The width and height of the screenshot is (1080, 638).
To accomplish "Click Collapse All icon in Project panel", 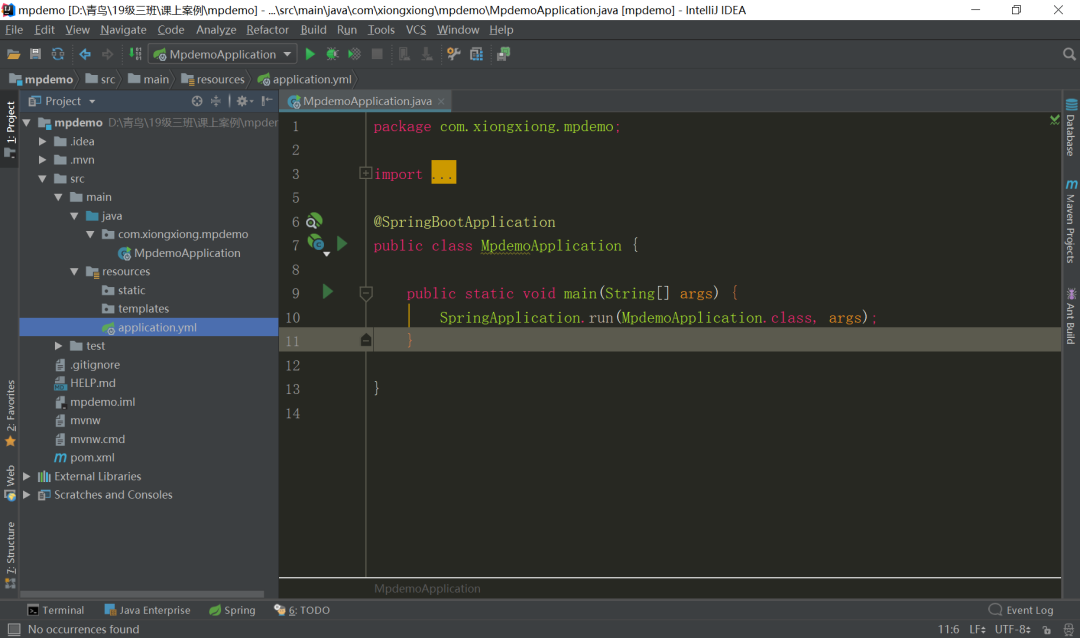I will tap(216, 101).
